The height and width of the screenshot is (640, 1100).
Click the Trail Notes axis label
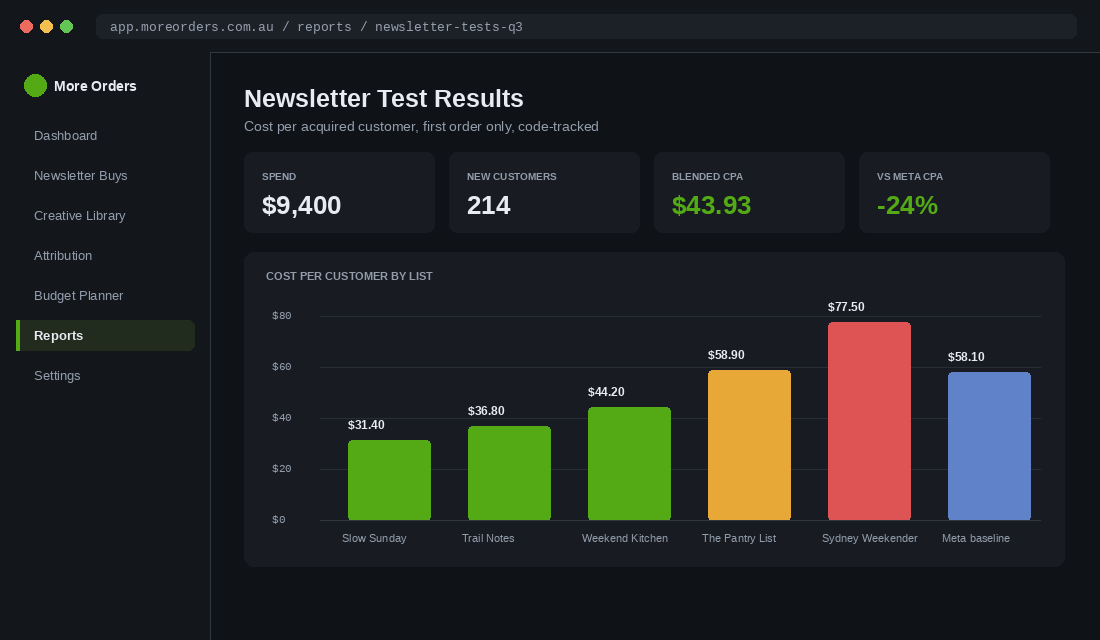tap(488, 538)
